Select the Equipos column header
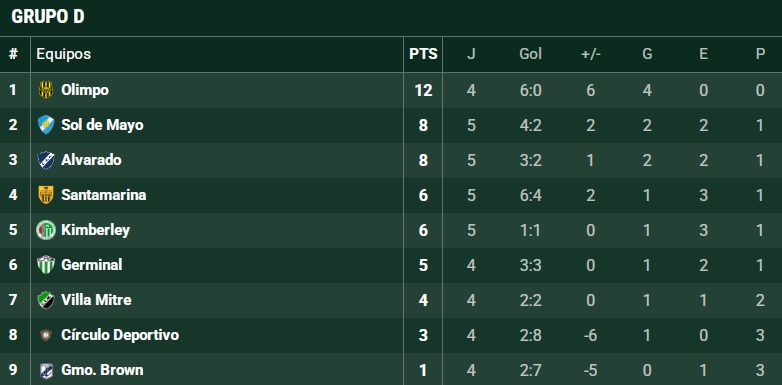This screenshot has height=385, width=782. 63,54
